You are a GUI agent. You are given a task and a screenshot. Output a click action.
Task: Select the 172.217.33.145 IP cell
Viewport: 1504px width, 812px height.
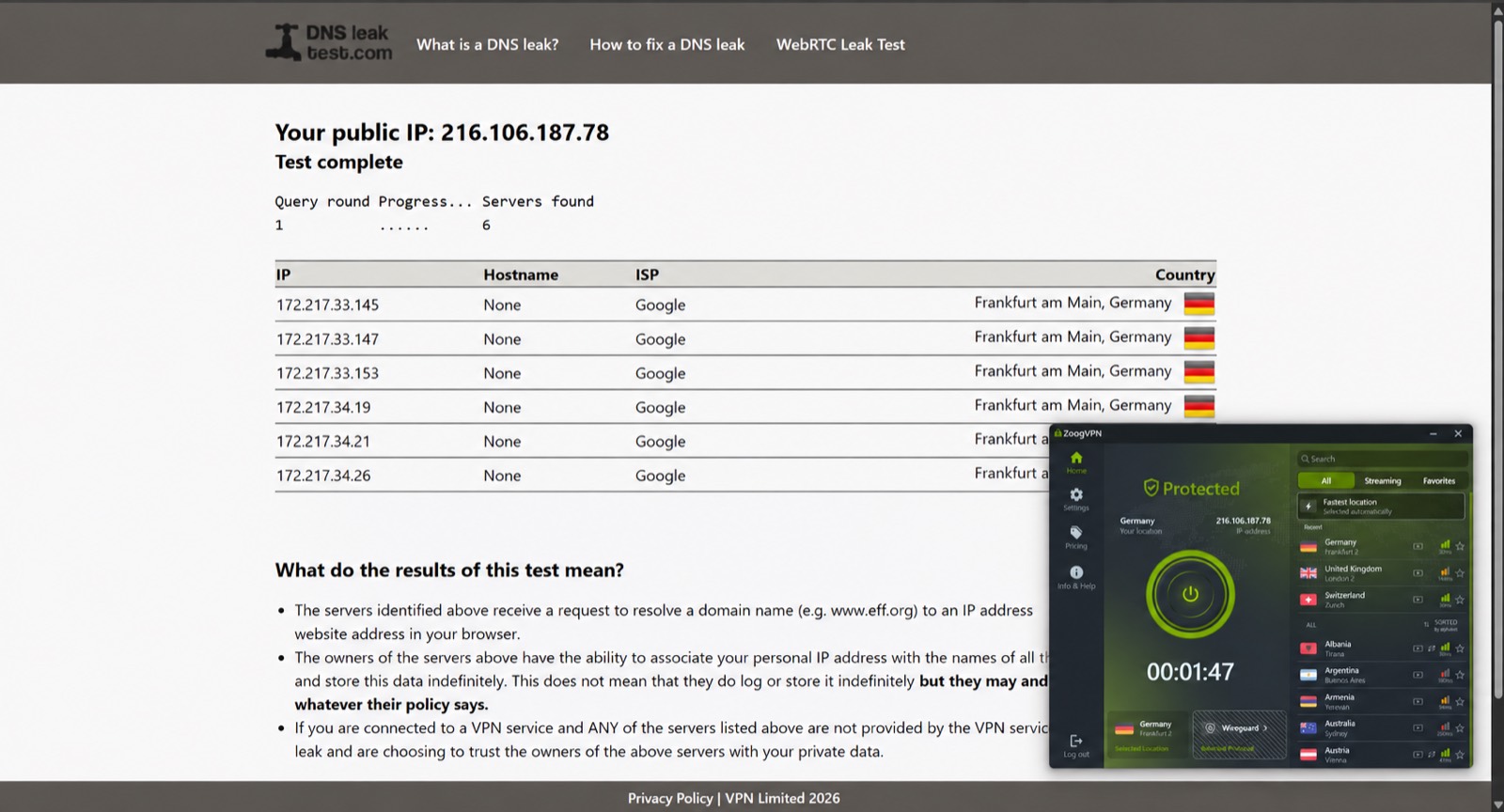pos(327,304)
